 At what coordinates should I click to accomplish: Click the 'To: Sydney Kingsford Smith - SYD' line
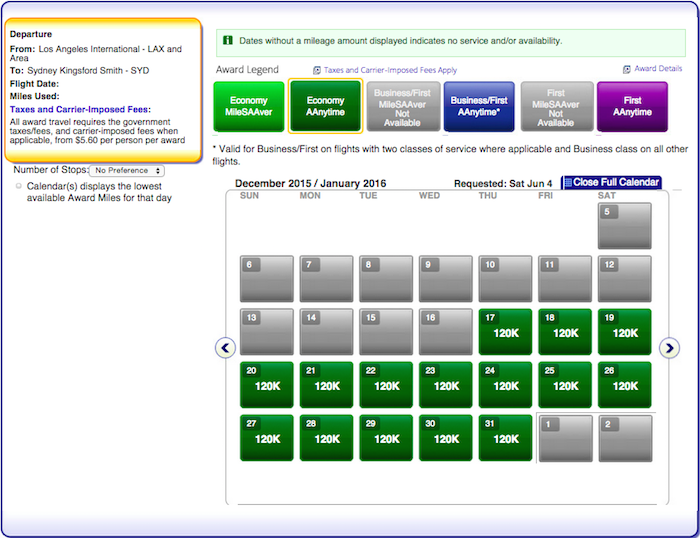79,71
